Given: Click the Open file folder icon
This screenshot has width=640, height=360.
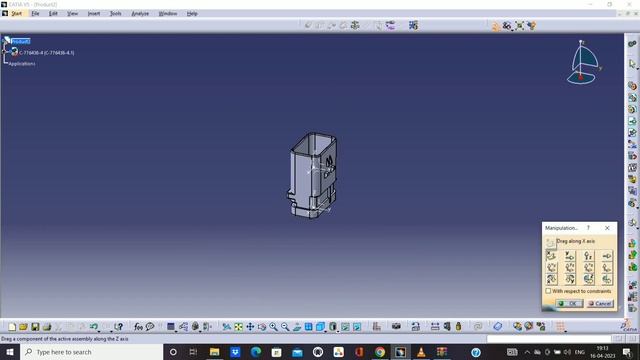Looking at the screenshot, I should (x=23, y=327).
